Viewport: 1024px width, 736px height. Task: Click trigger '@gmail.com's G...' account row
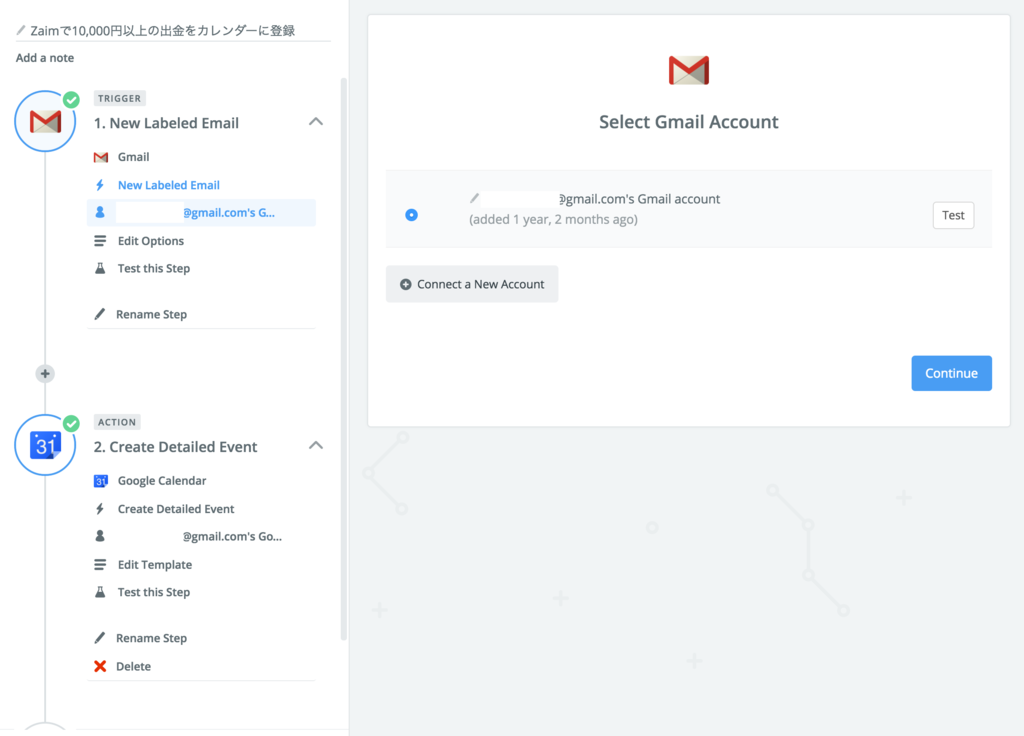(x=201, y=213)
